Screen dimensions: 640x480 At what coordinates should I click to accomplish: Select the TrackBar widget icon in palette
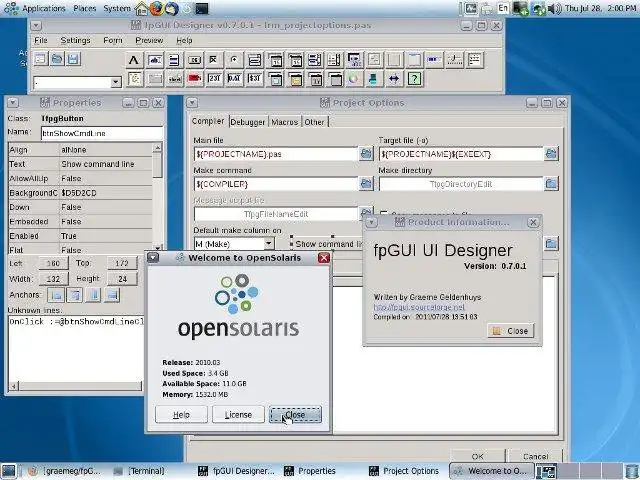coord(454,60)
